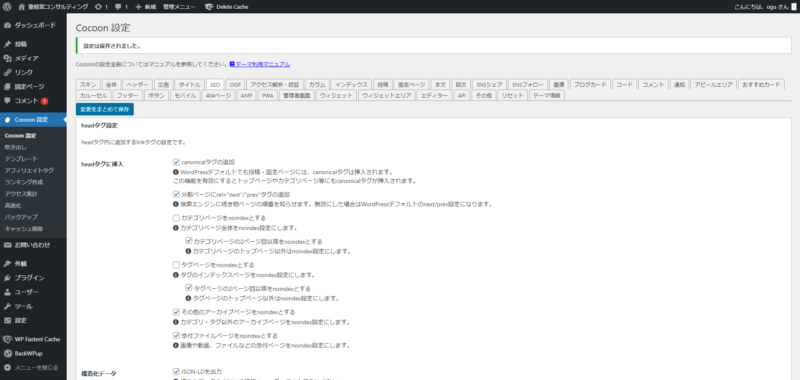Switch to the スキン tab
Viewport: 800px width, 380px height.
pyautogui.click(x=88, y=85)
